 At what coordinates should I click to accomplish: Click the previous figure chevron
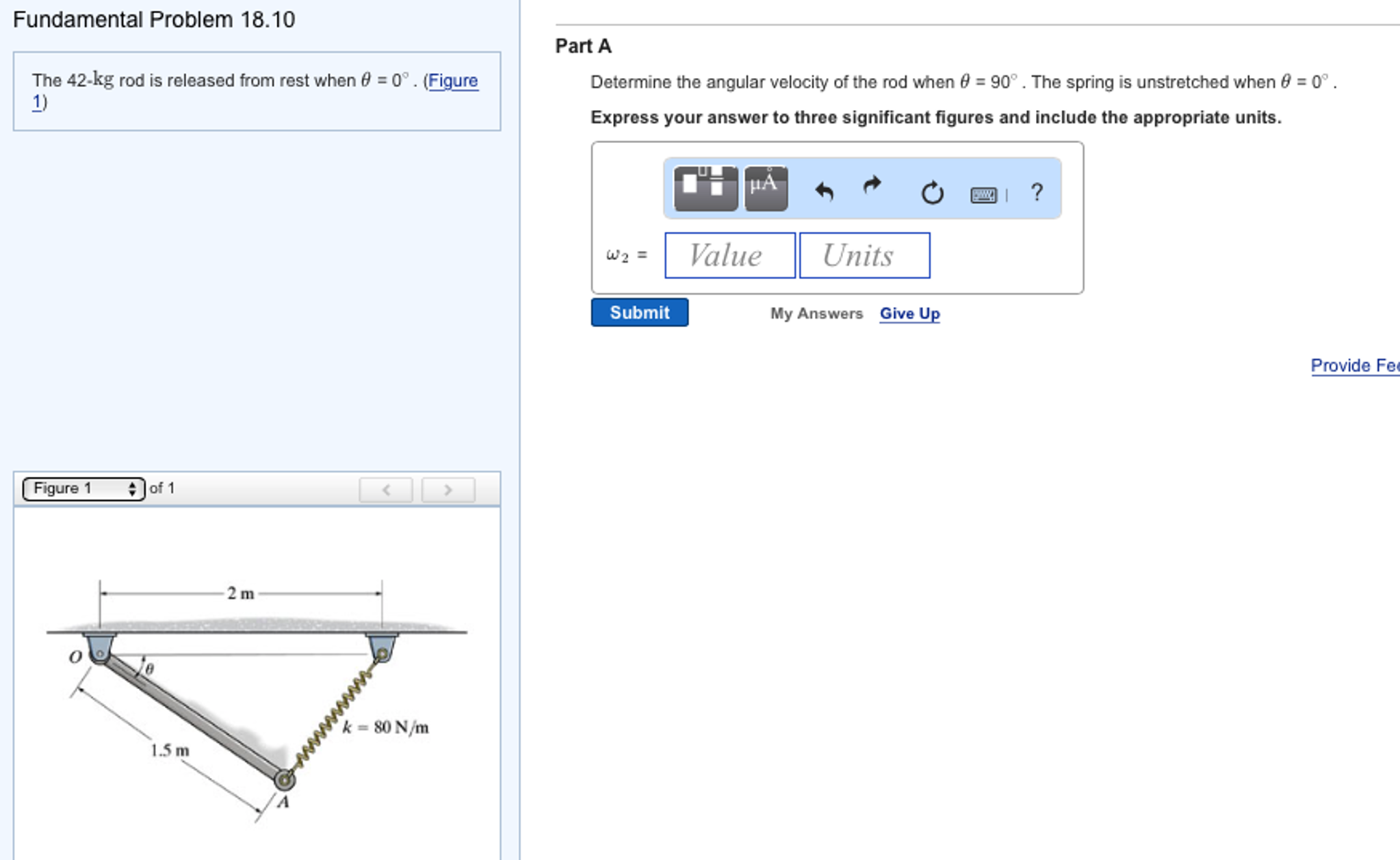[x=387, y=489]
